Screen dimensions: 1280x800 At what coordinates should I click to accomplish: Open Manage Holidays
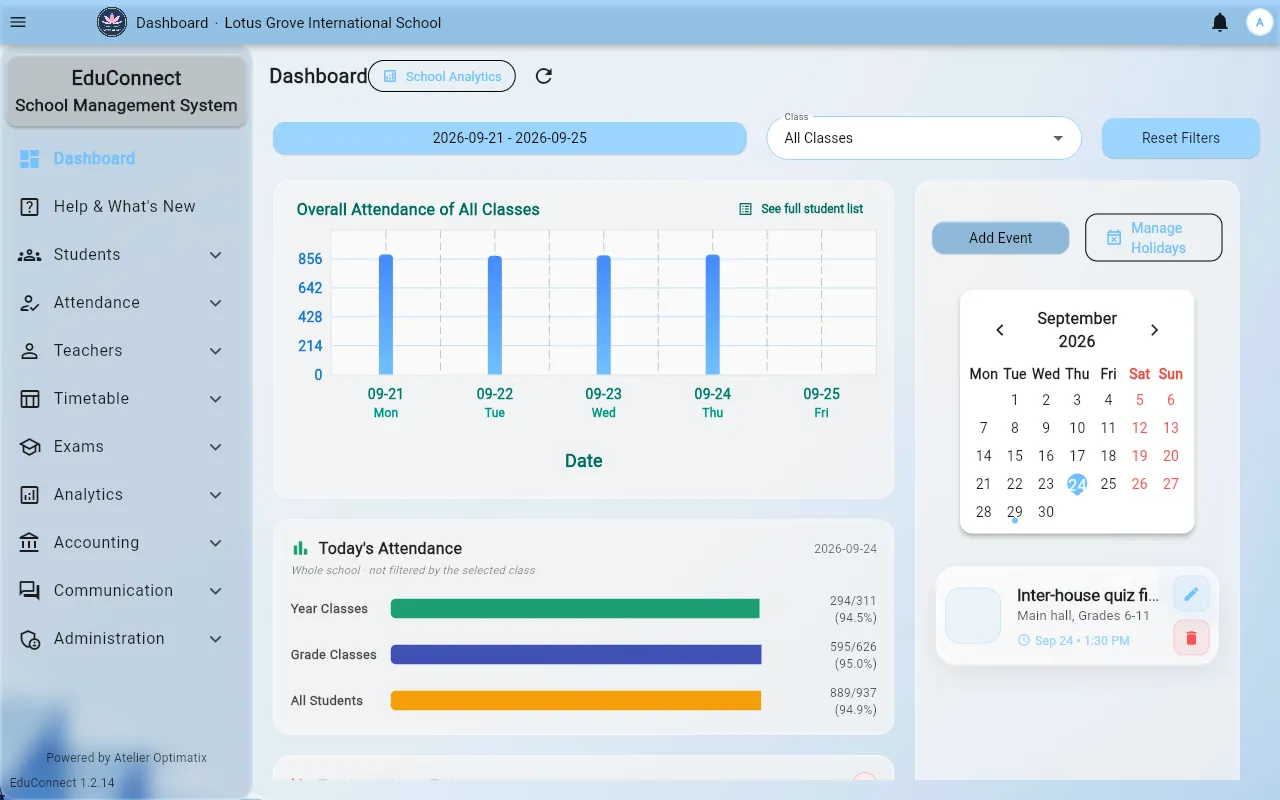[x=1154, y=238]
